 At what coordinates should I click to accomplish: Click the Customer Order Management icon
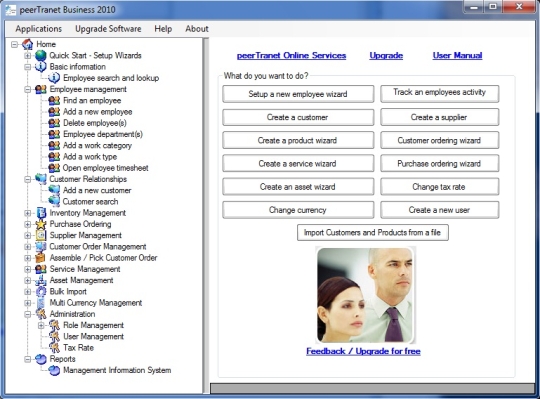tap(41, 246)
